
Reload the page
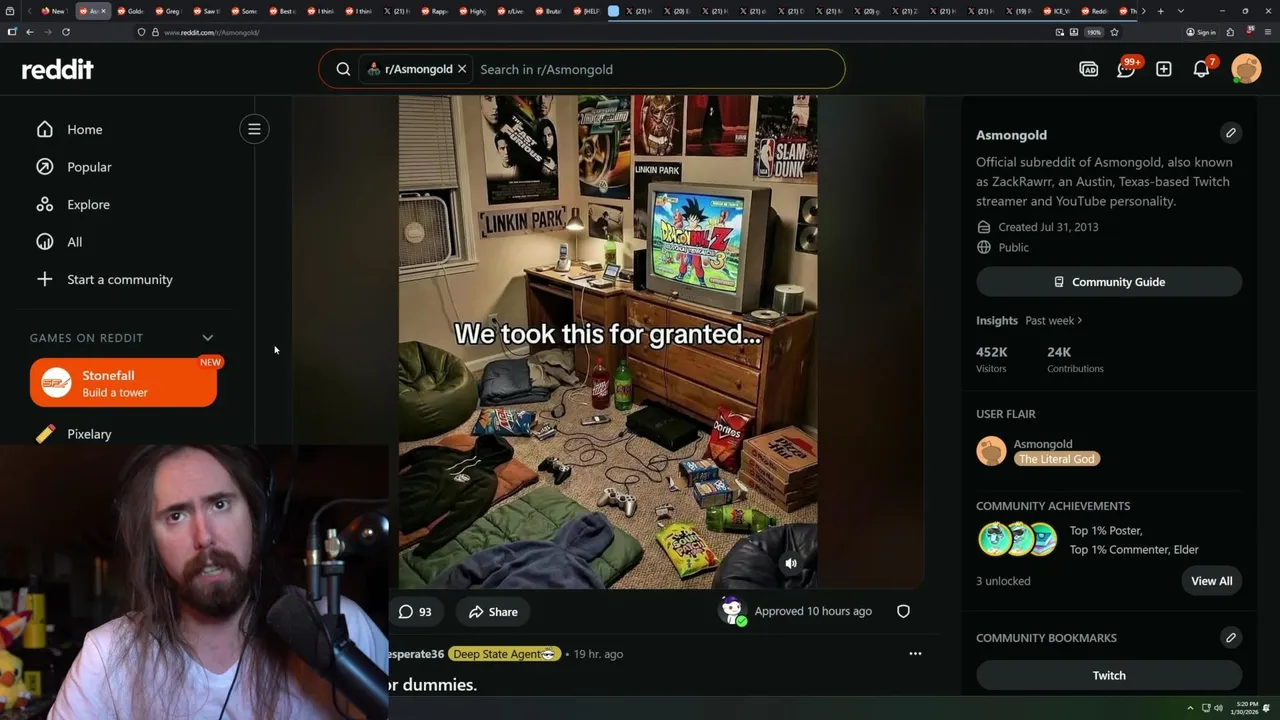(66, 32)
